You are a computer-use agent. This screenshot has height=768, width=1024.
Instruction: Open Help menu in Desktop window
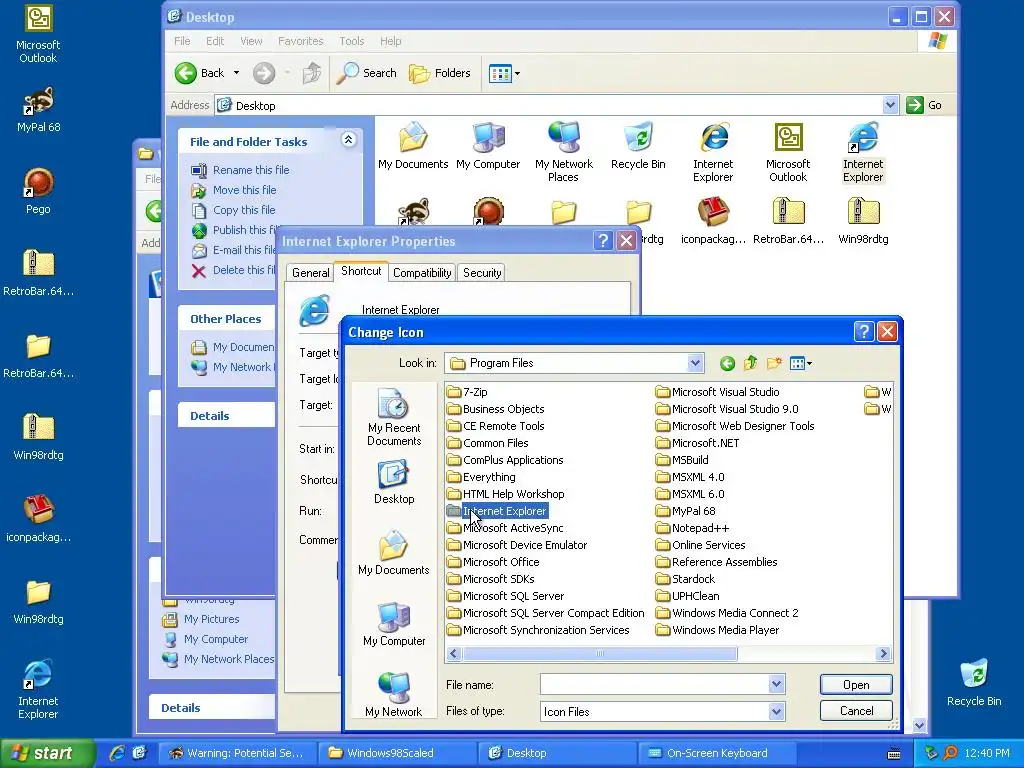391,41
